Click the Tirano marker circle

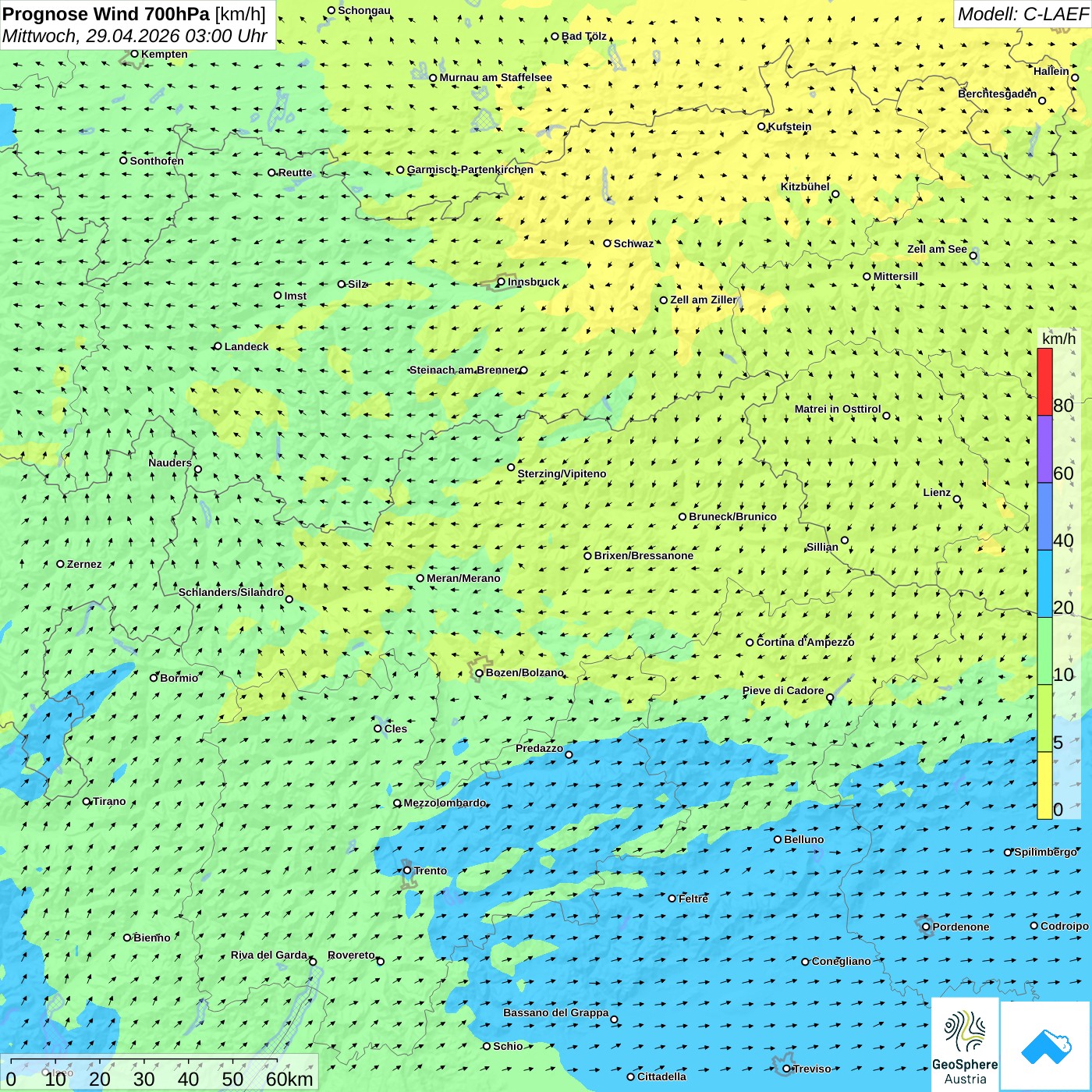tap(87, 801)
